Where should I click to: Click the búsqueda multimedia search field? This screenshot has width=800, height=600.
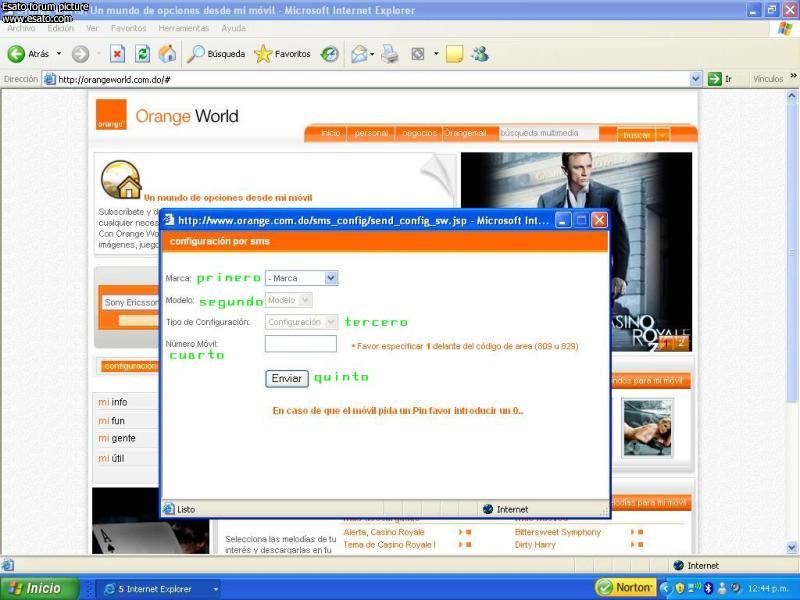tap(548, 133)
